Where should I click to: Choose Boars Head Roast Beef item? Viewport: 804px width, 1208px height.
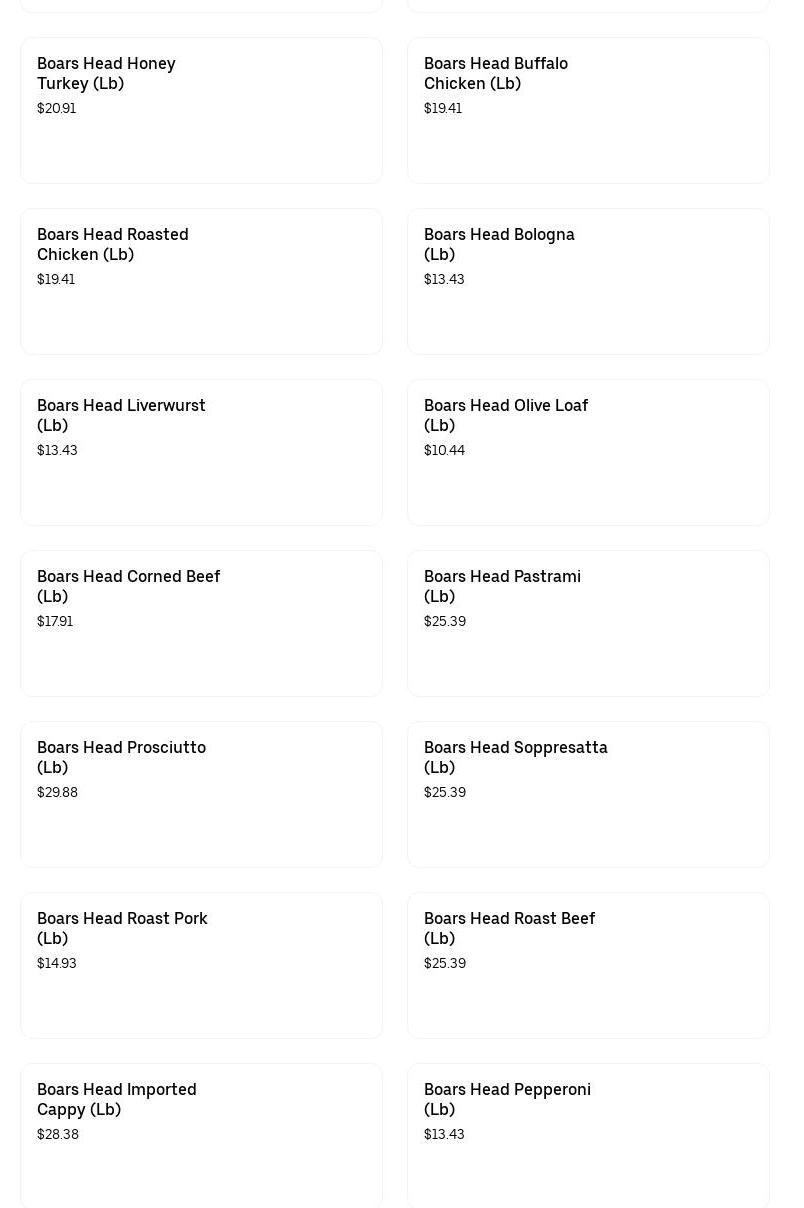(588, 966)
